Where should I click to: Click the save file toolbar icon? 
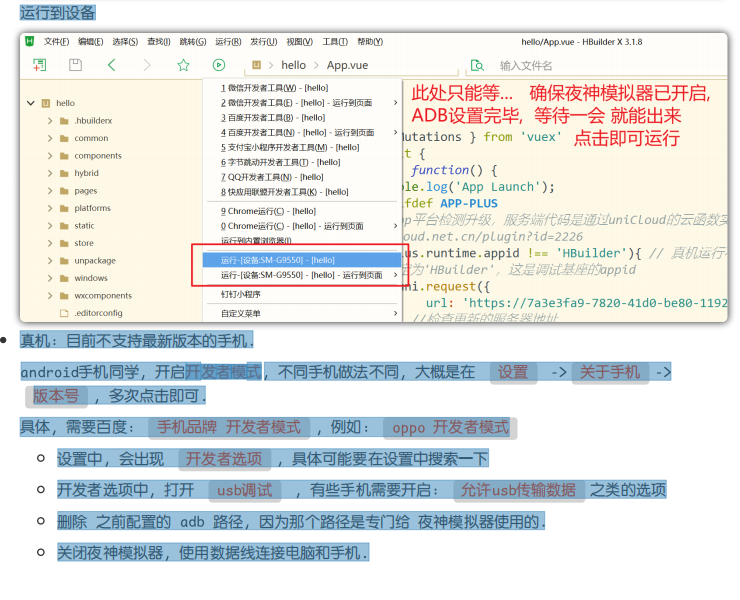(x=76, y=65)
